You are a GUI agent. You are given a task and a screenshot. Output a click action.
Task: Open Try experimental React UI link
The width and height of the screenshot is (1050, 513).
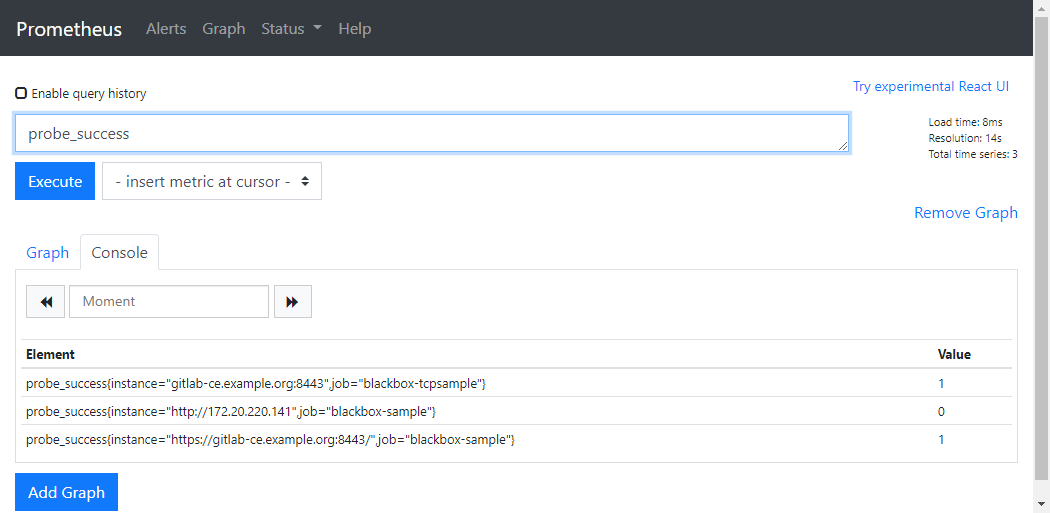(930, 86)
